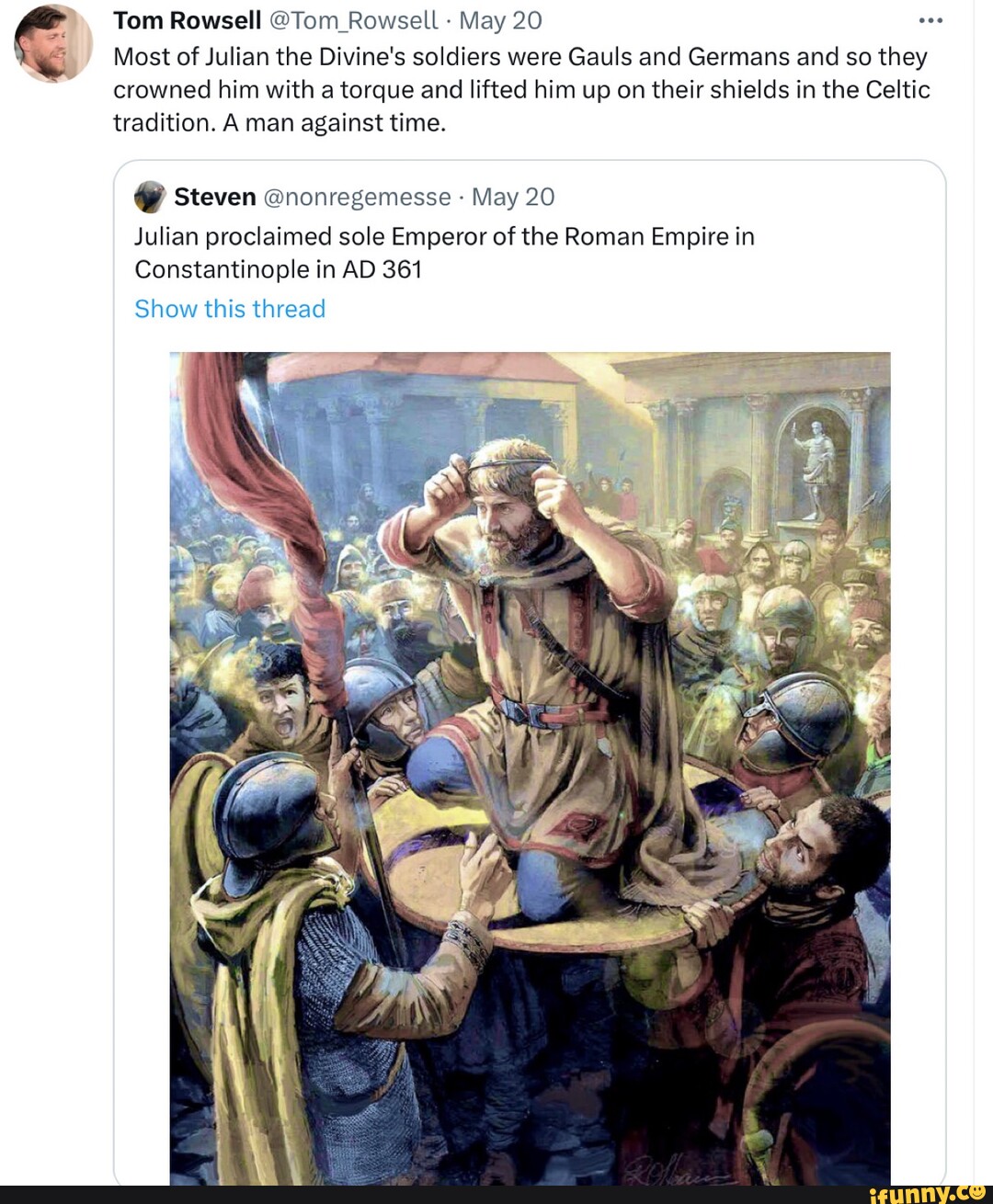Click May 20 on the quoted tweet
This screenshot has height=1204, width=993.
(x=512, y=195)
